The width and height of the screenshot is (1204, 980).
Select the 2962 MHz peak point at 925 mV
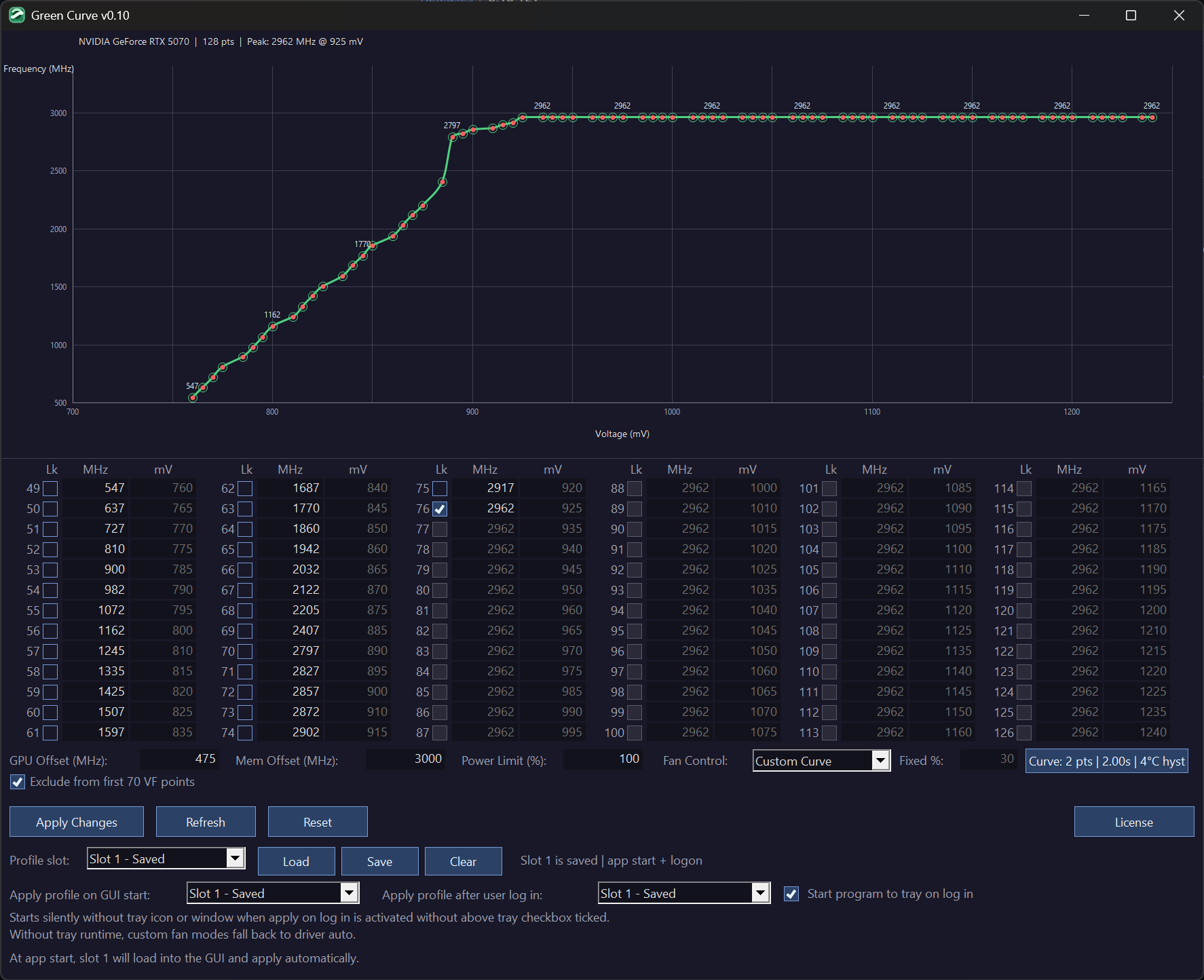click(x=523, y=117)
